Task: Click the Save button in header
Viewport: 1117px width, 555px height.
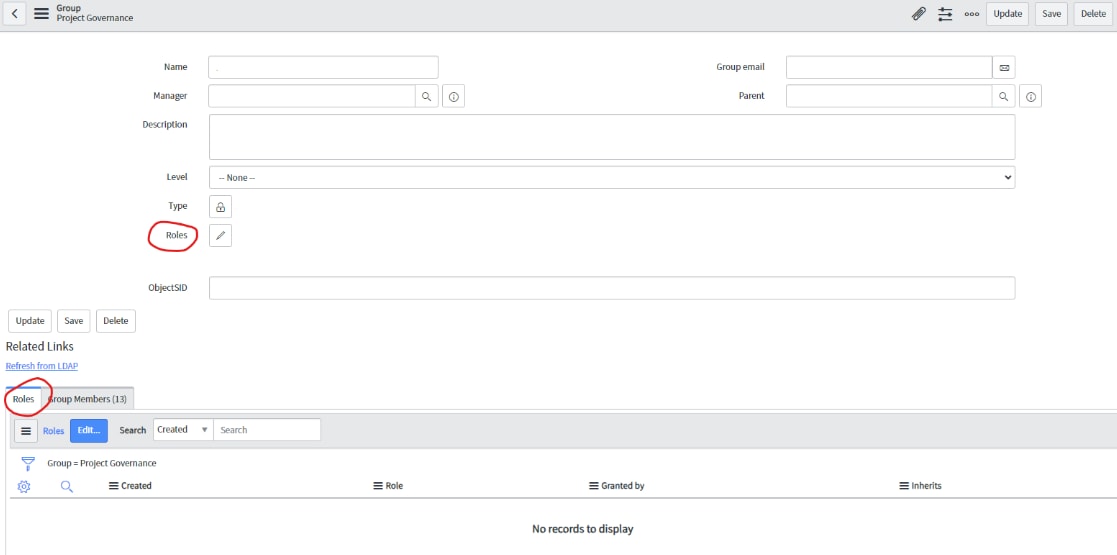Action: point(1051,14)
